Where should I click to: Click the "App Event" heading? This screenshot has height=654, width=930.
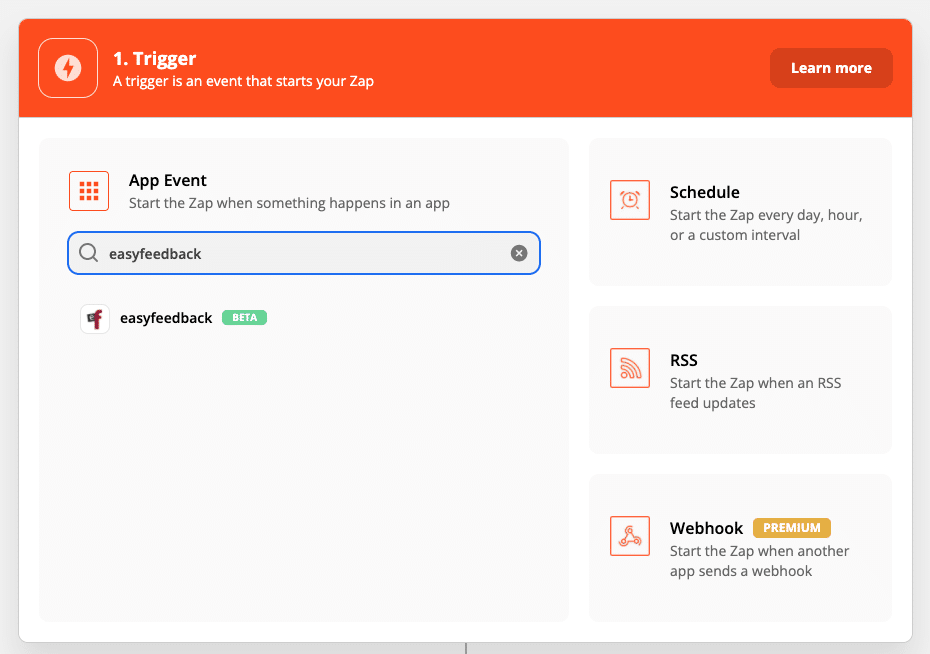click(x=168, y=180)
